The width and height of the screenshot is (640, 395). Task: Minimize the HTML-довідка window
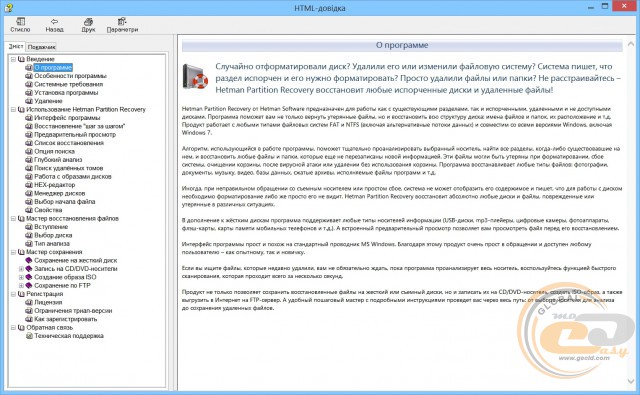tap(591, 7)
